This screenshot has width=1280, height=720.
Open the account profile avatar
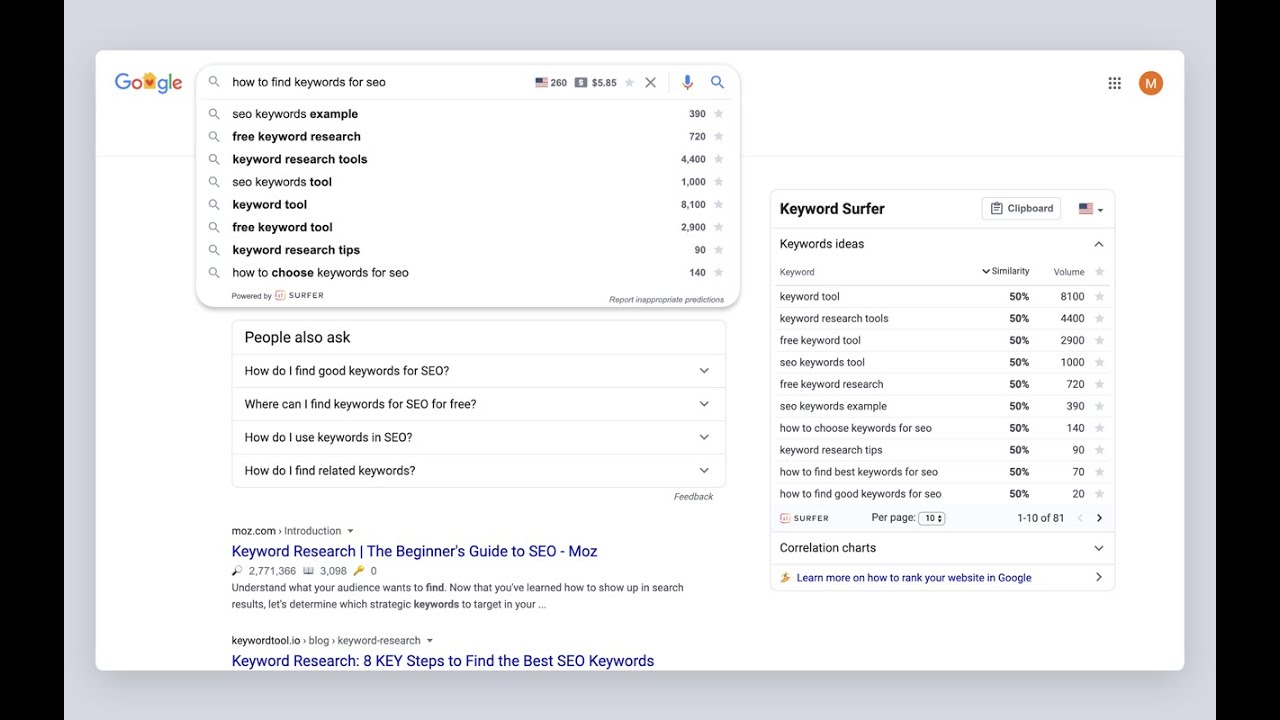coord(1151,84)
